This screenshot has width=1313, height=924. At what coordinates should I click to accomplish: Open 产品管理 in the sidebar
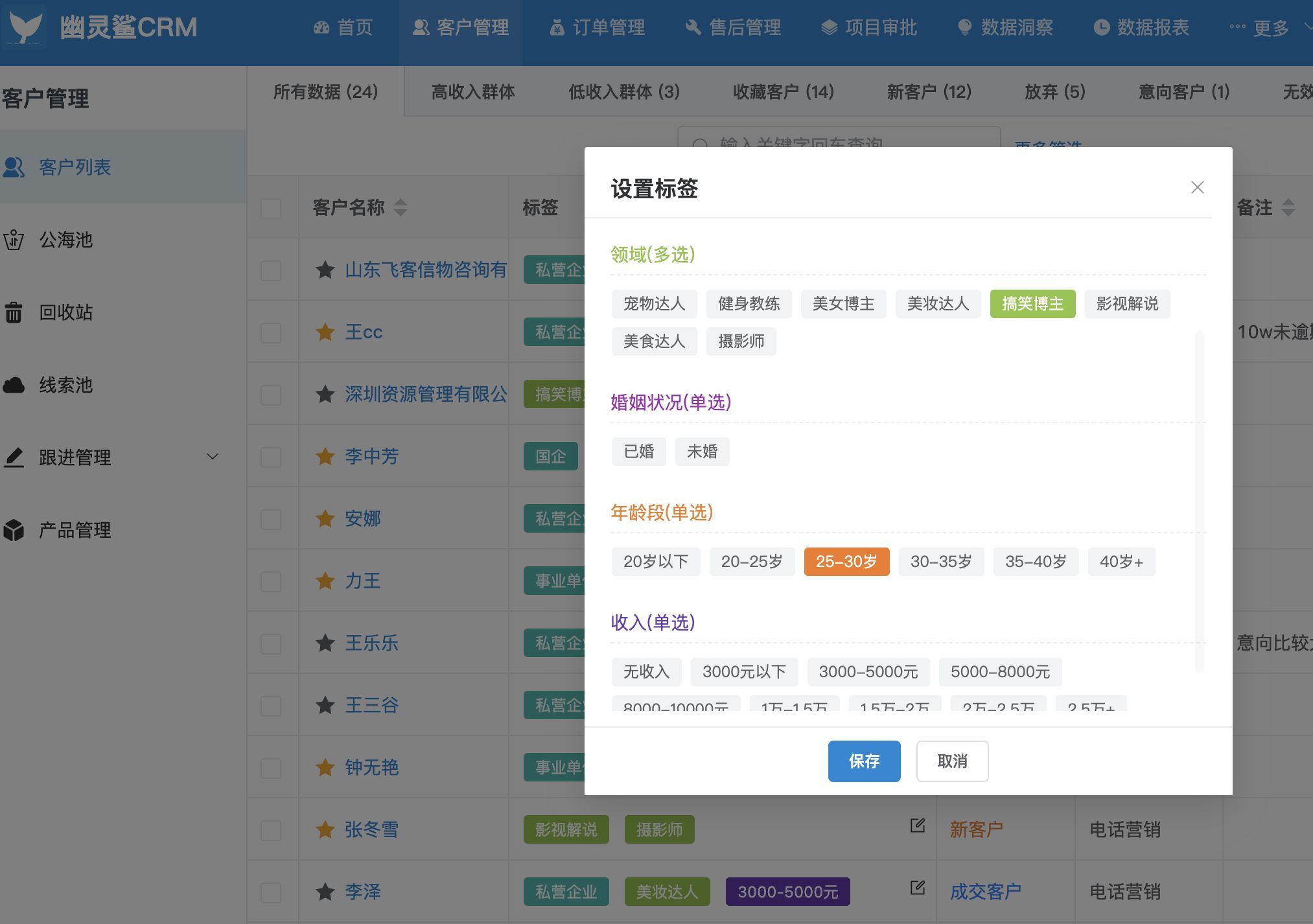(x=73, y=530)
